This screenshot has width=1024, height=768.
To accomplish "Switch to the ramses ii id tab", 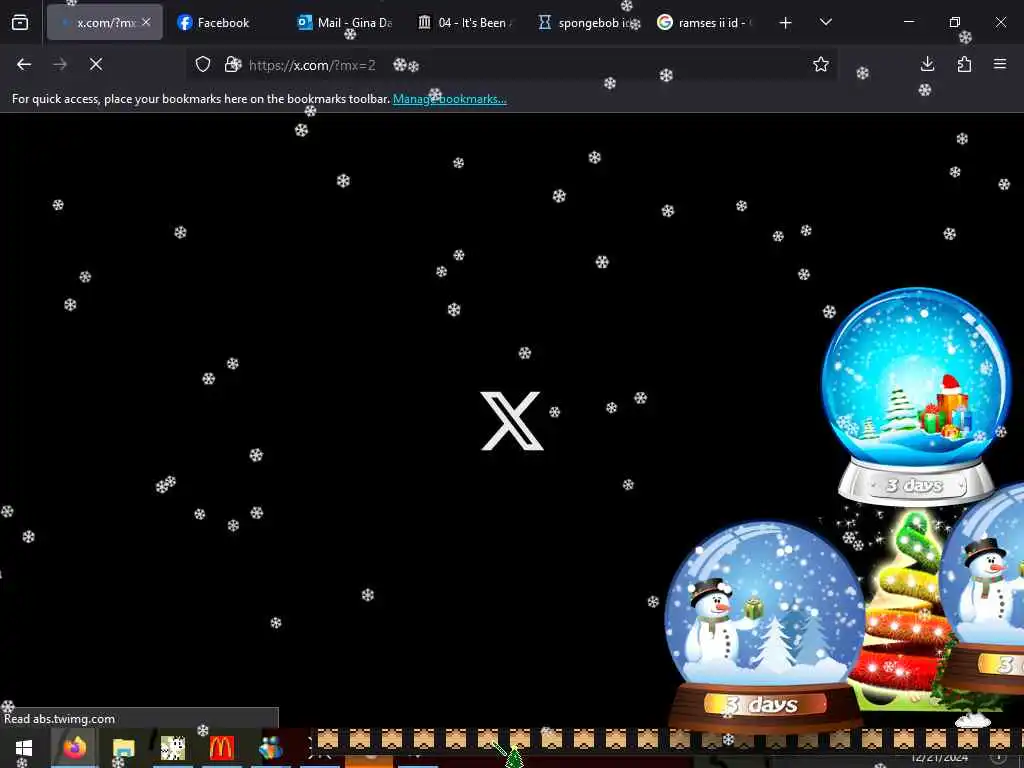I will [707, 23].
